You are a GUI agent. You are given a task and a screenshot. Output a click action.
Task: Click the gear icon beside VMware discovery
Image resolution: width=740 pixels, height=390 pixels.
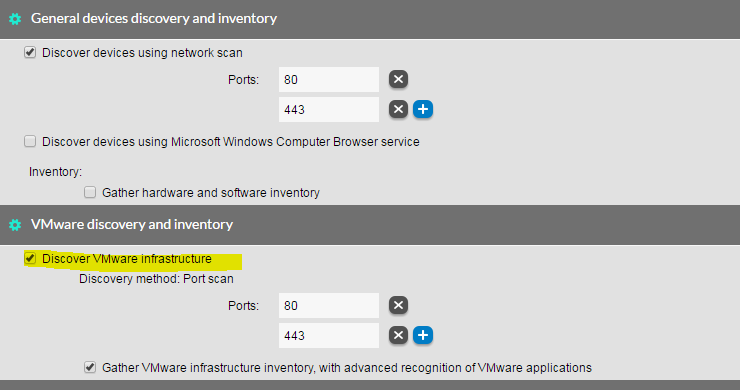[15, 225]
